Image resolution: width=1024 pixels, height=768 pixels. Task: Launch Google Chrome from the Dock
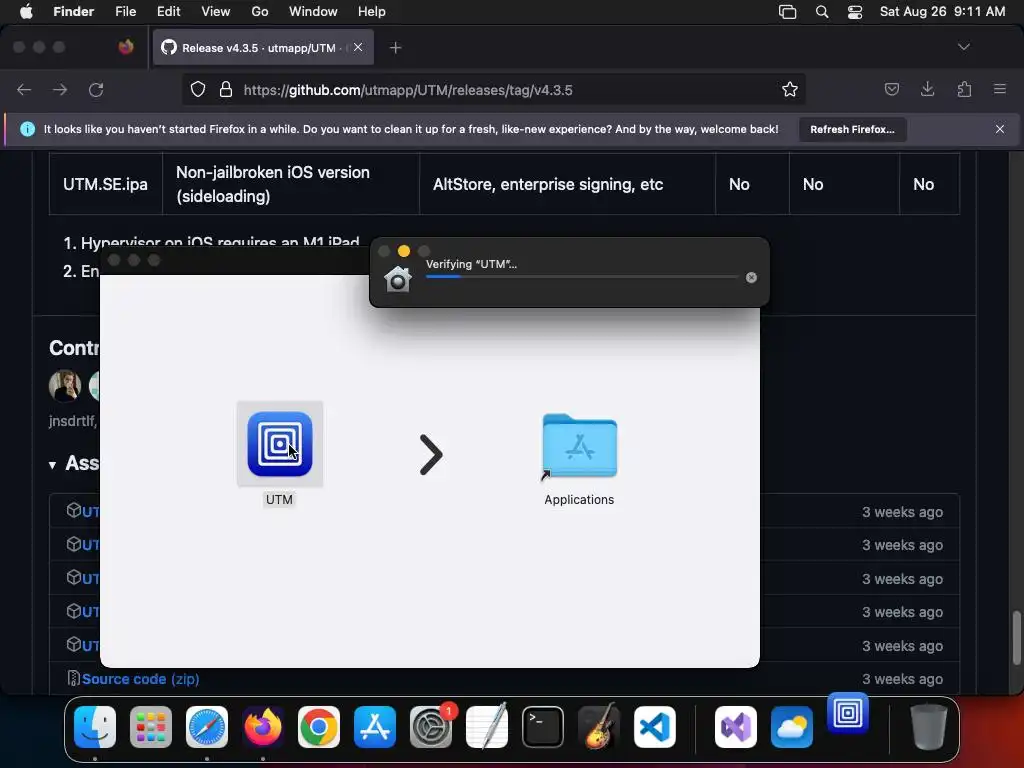319,727
